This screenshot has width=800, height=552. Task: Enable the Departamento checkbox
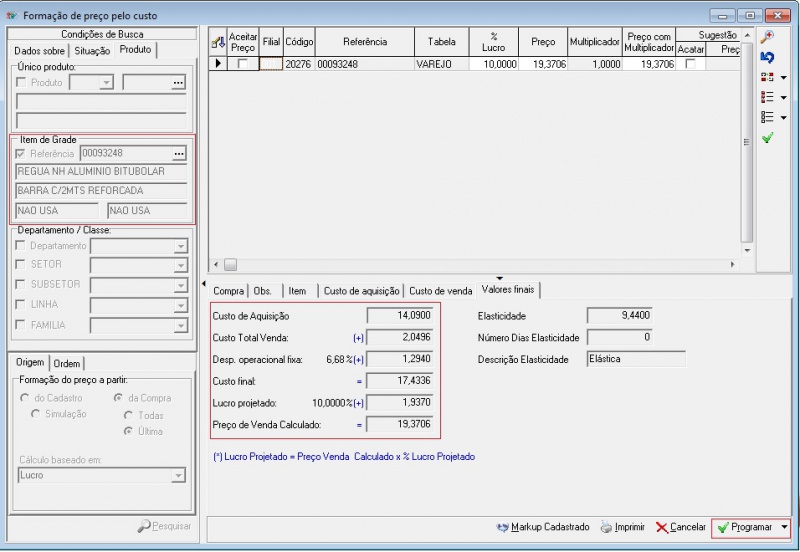[21, 246]
